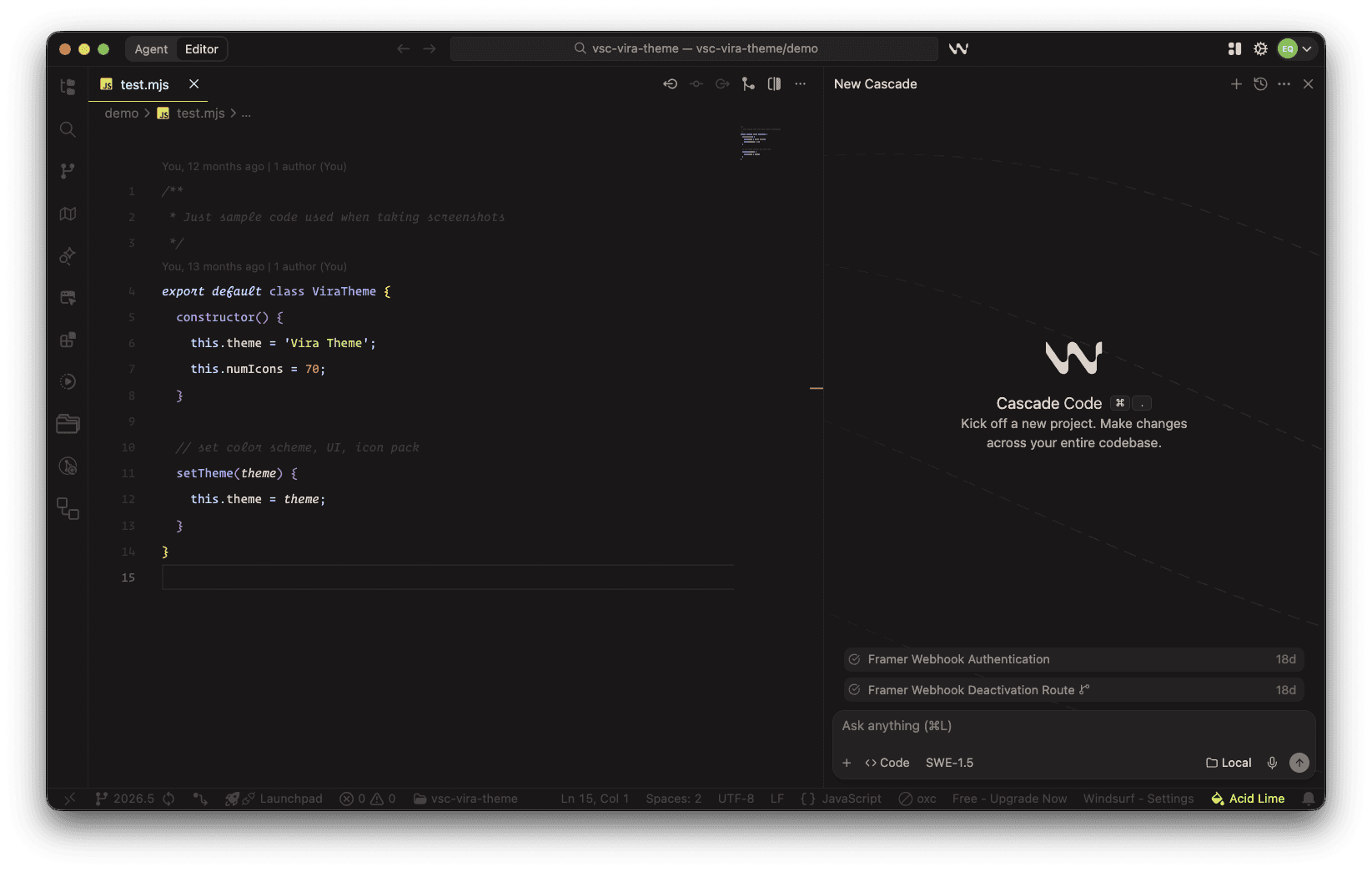Click the git graph icon in the status bar
The image size is (1372, 872).
pyautogui.click(x=200, y=799)
